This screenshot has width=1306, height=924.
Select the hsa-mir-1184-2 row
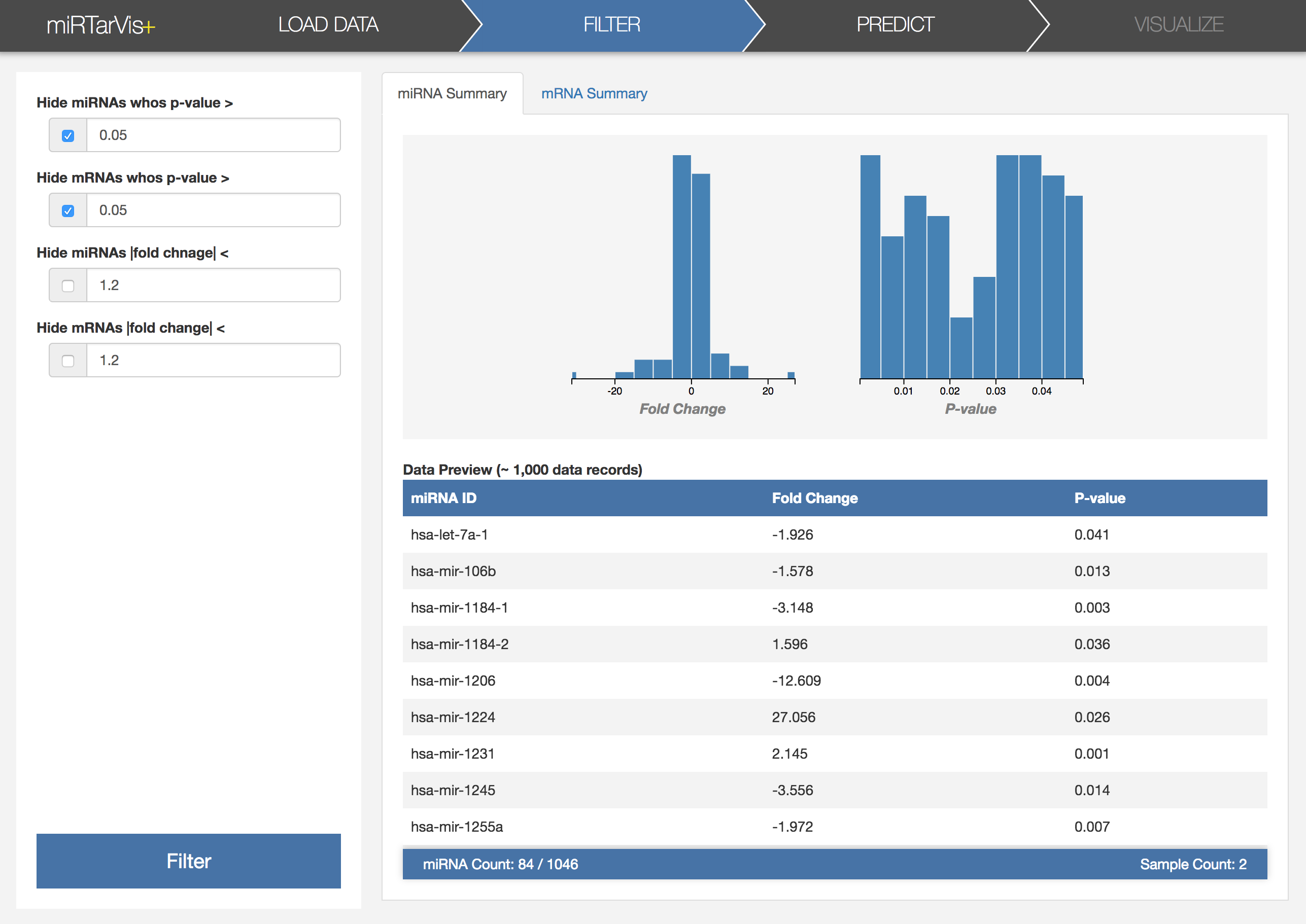point(835,644)
